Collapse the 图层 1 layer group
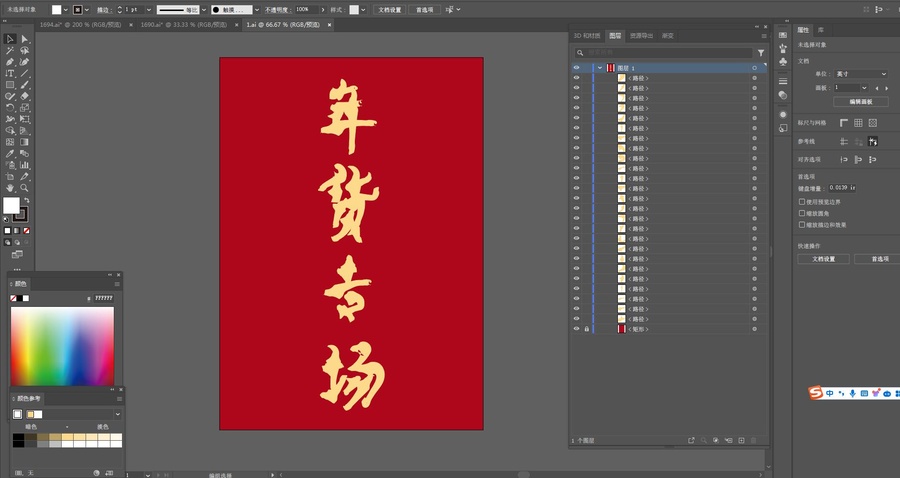 600,68
